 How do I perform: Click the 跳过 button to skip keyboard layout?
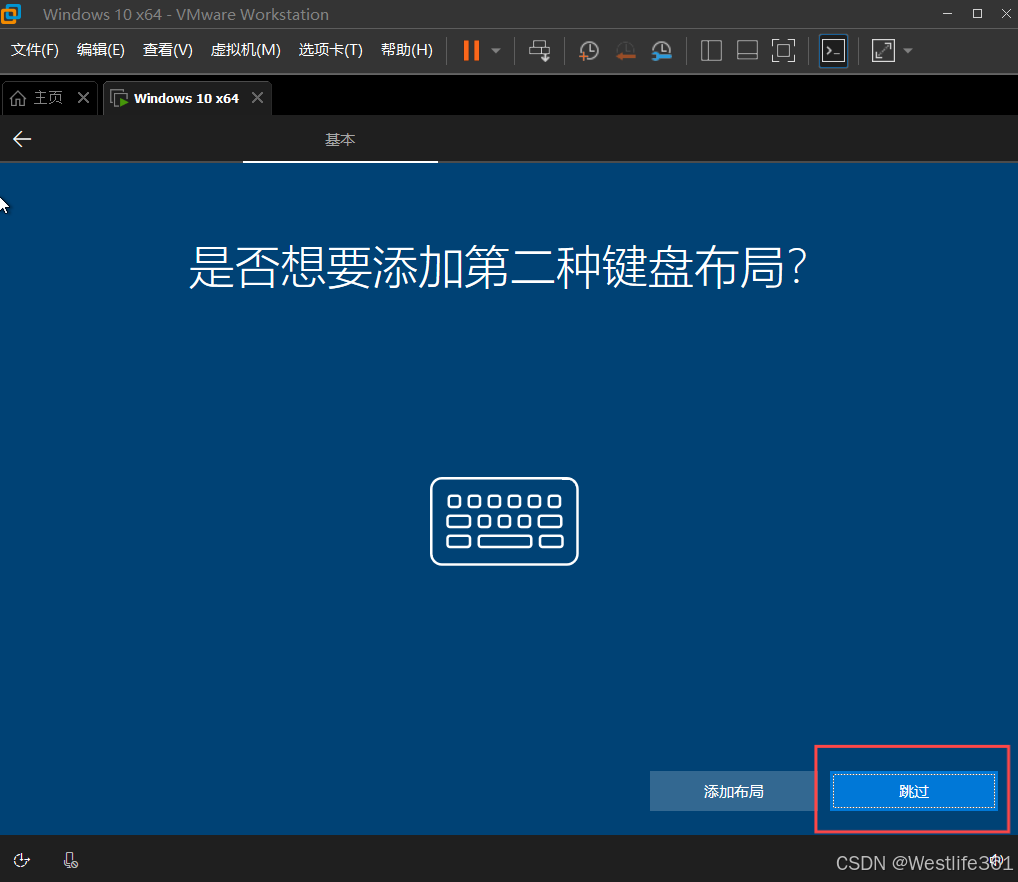tap(913, 791)
